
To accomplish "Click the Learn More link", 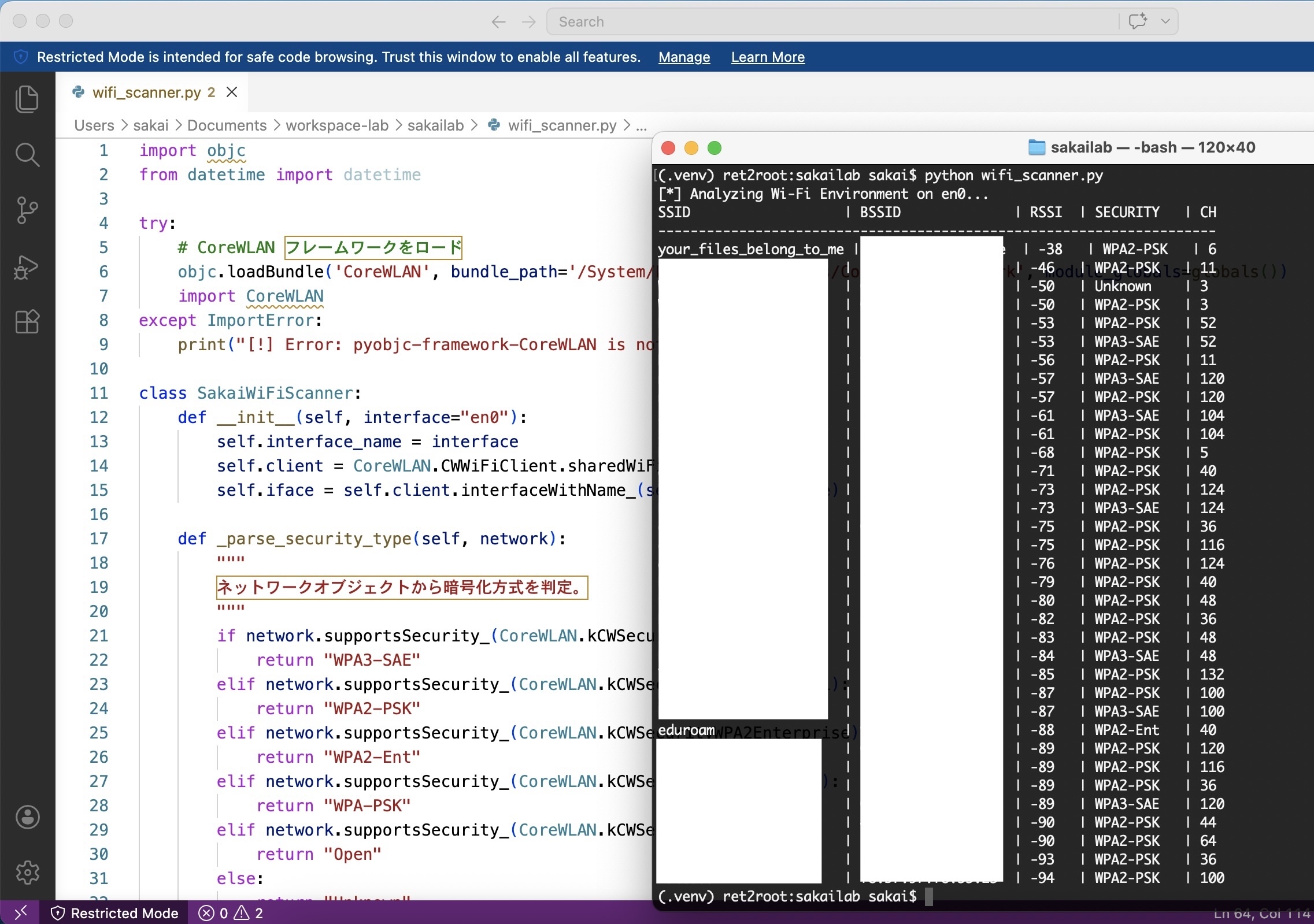I will pyautogui.click(x=767, y=57).
